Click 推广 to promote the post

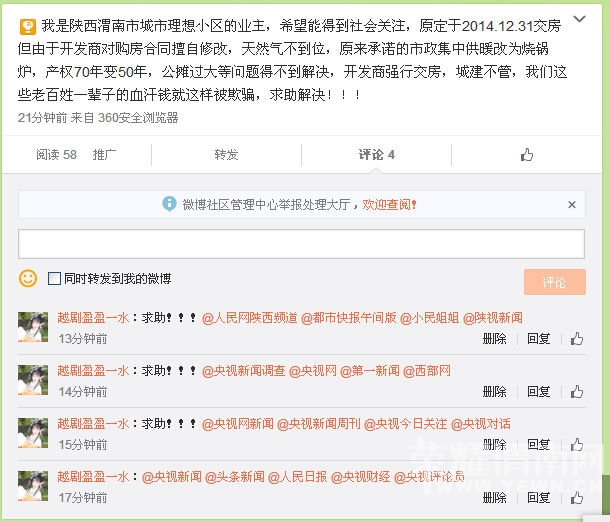[x=105, y=155]
